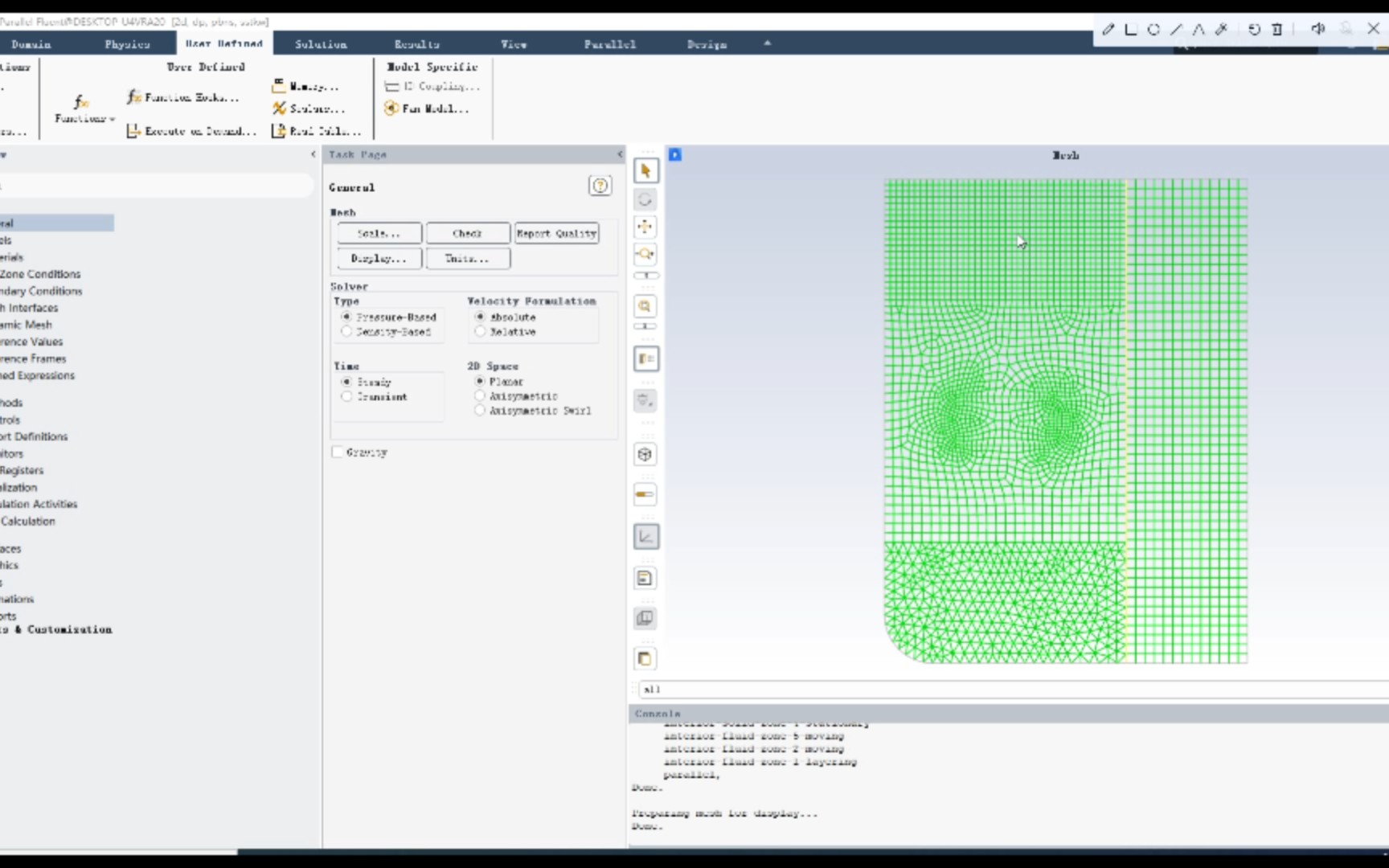Click the isometric cube view icon
The height and width of the screenshot is (868, 1389).
coord(645,454)
